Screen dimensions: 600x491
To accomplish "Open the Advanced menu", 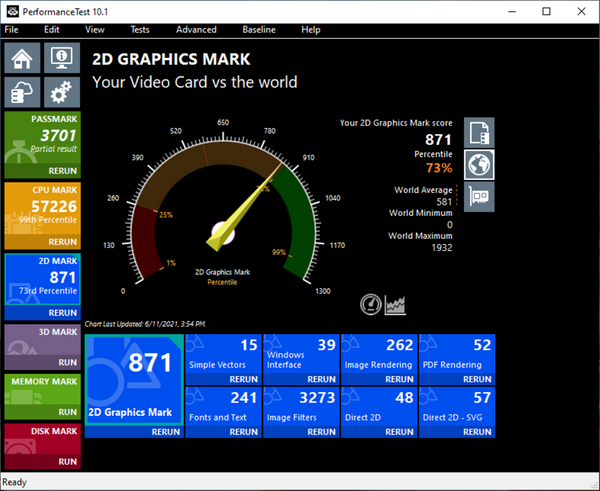I will point(196,29).
